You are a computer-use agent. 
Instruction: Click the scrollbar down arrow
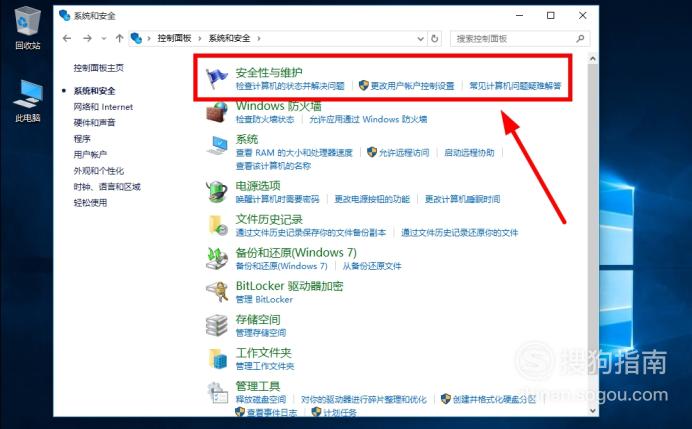593,410
